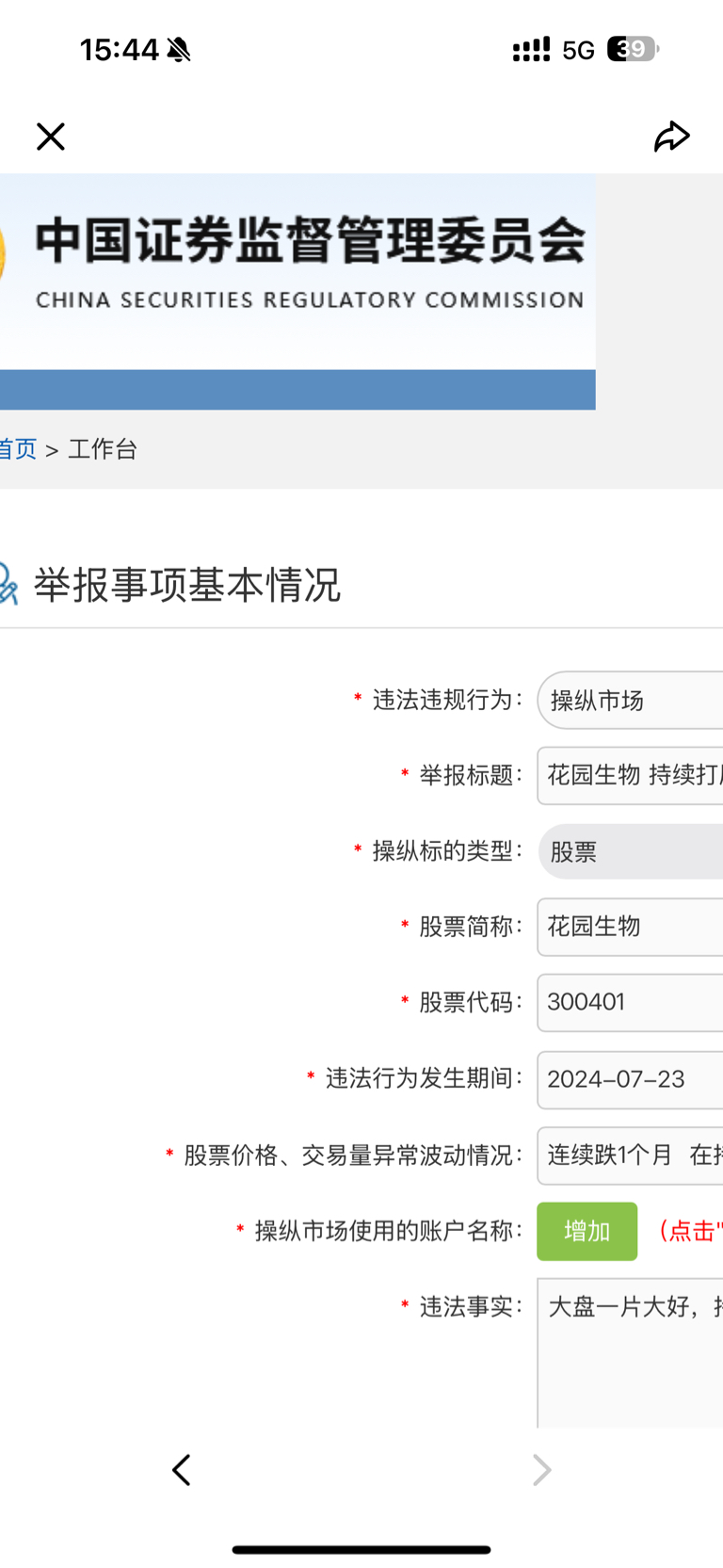723x1568 pixels.
Task: Tap the muted bell icon in status bar
Action: 179,50
